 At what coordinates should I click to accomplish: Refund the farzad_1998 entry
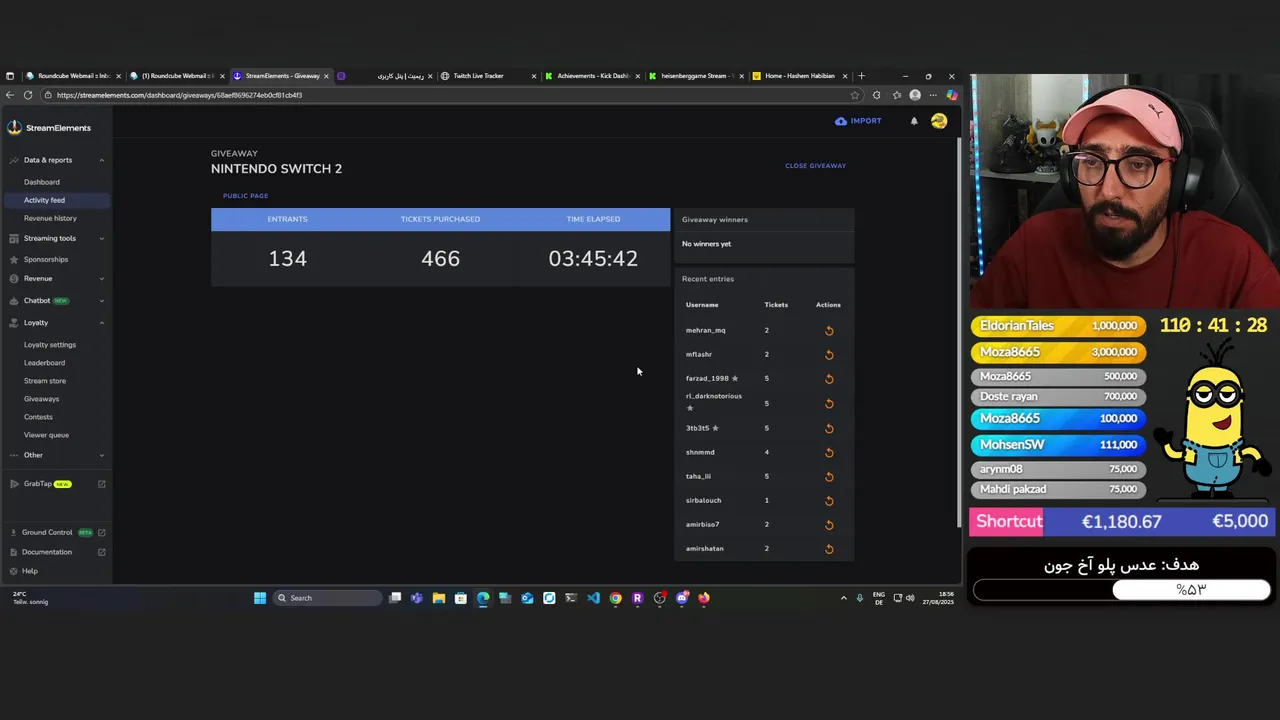tap(829, 379)
